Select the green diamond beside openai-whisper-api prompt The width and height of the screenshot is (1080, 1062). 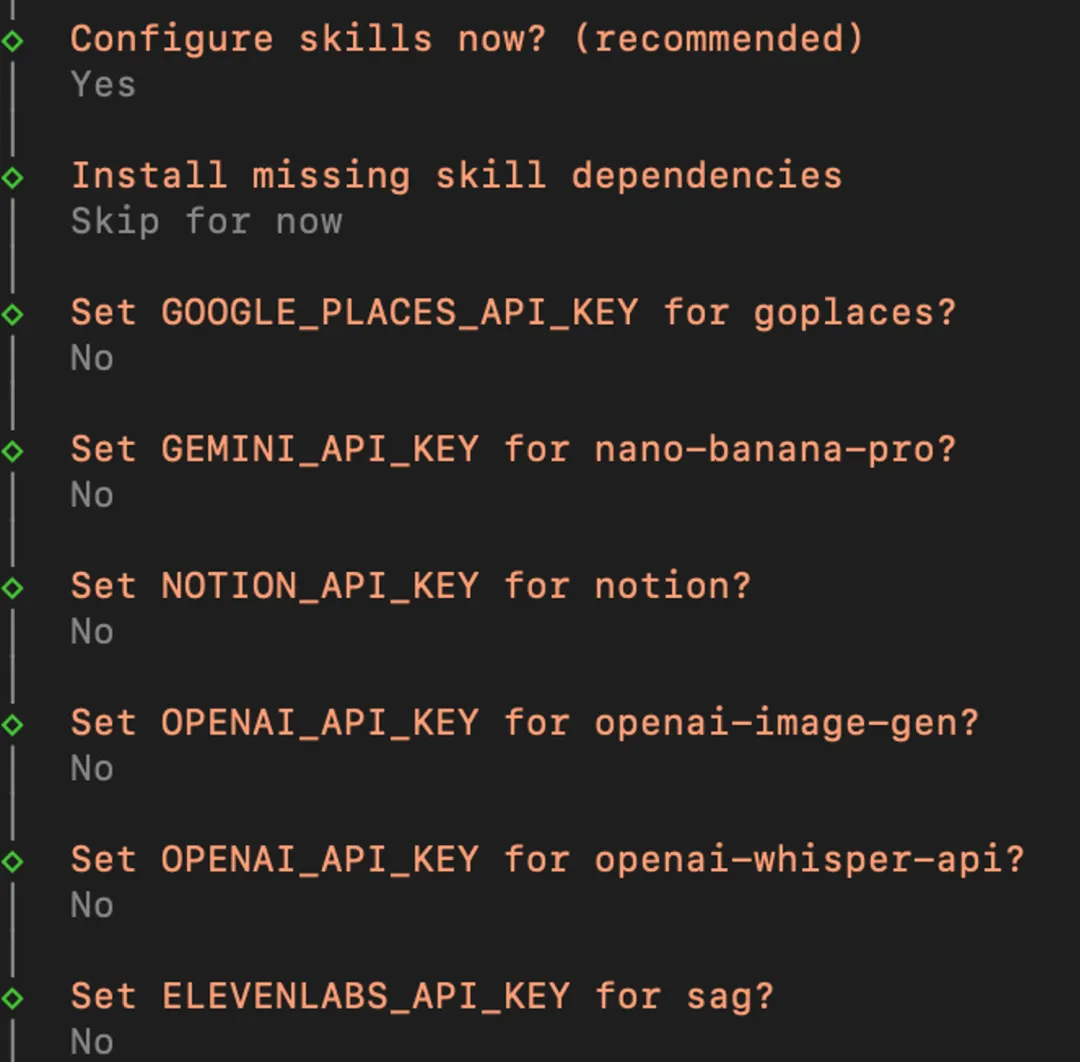click(13, 861)
